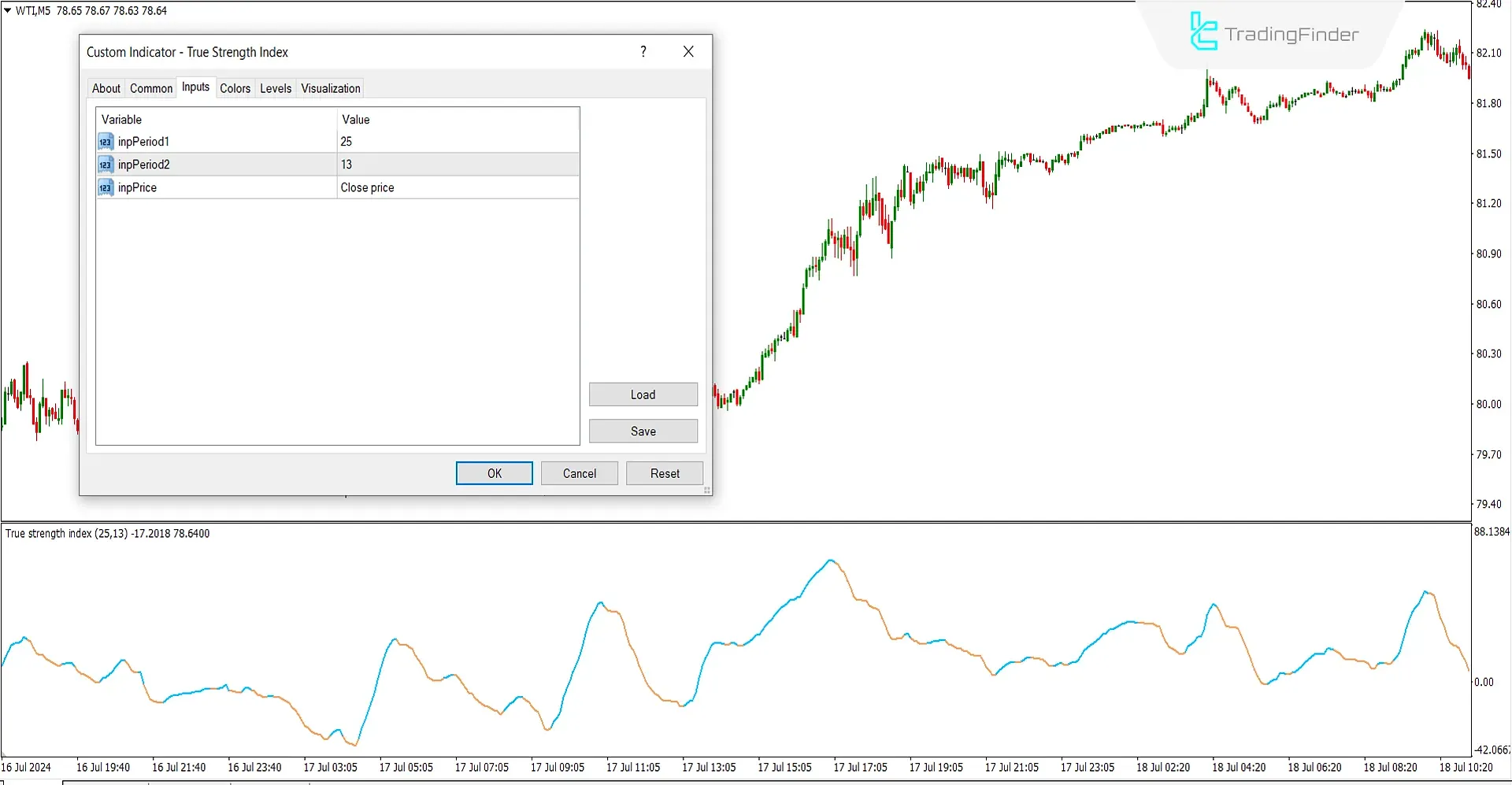Image resolution: width=1512 pixels, height=785 pixels.
Task: Select the inpPeriod2 value 13
Action: tap(457, 165)
